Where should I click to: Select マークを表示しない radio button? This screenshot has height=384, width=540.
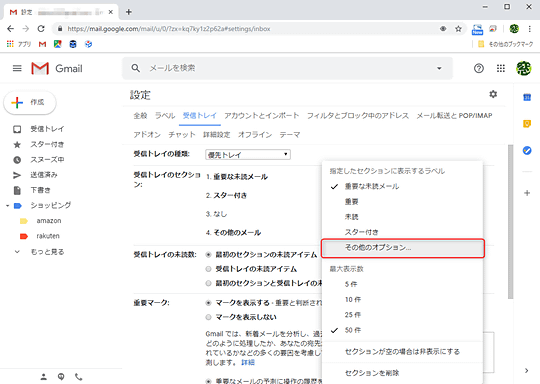pos(208,317)
